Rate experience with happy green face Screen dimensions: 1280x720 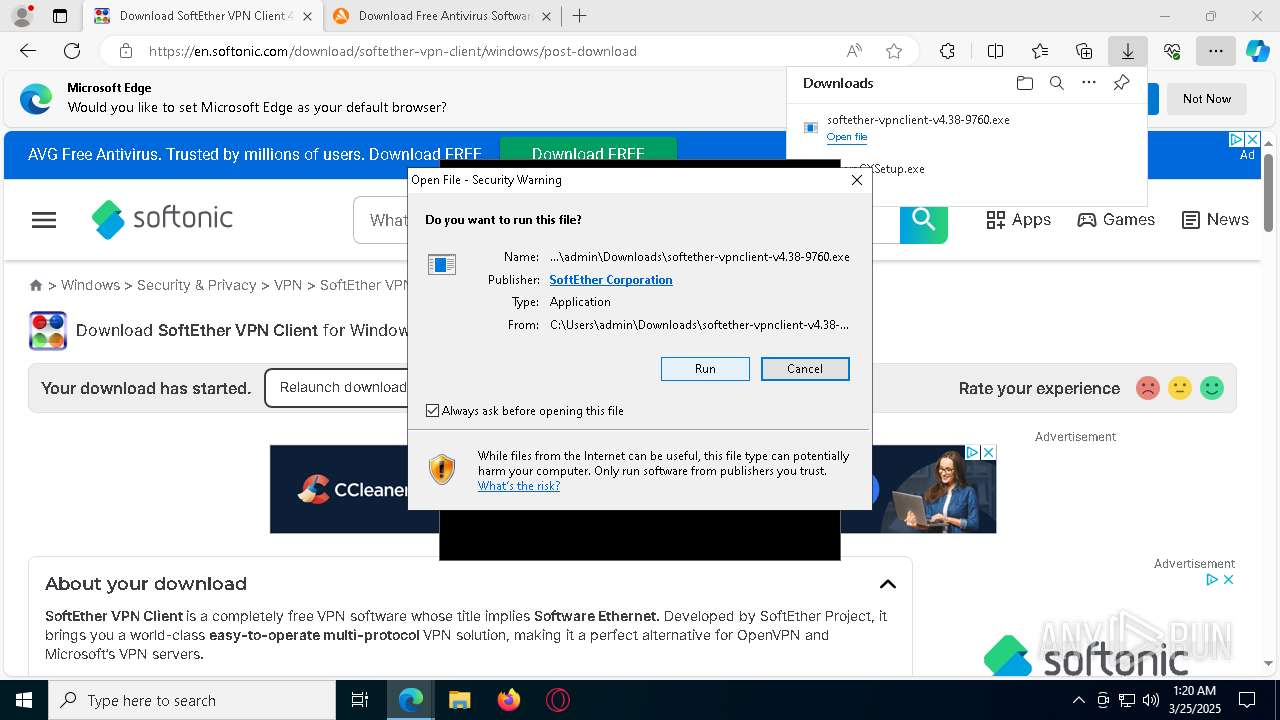pyautogui.click(x=1212, y=388)
